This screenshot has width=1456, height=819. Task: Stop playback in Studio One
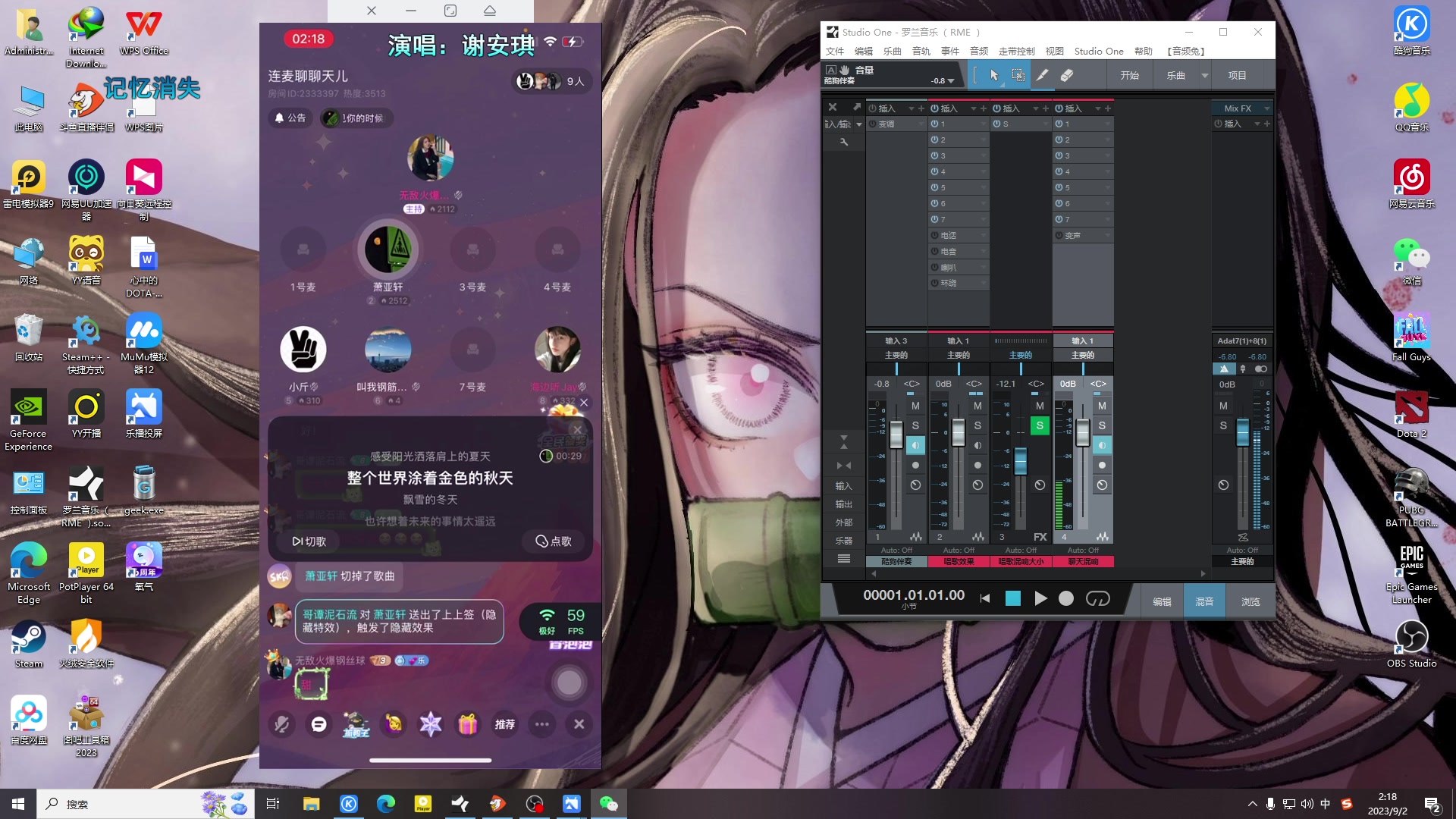click(1012, 598)
